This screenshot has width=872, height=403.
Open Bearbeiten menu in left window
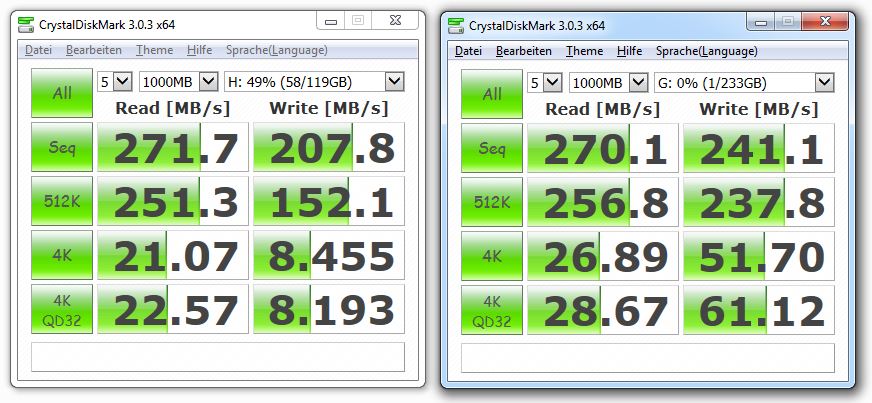93,50
